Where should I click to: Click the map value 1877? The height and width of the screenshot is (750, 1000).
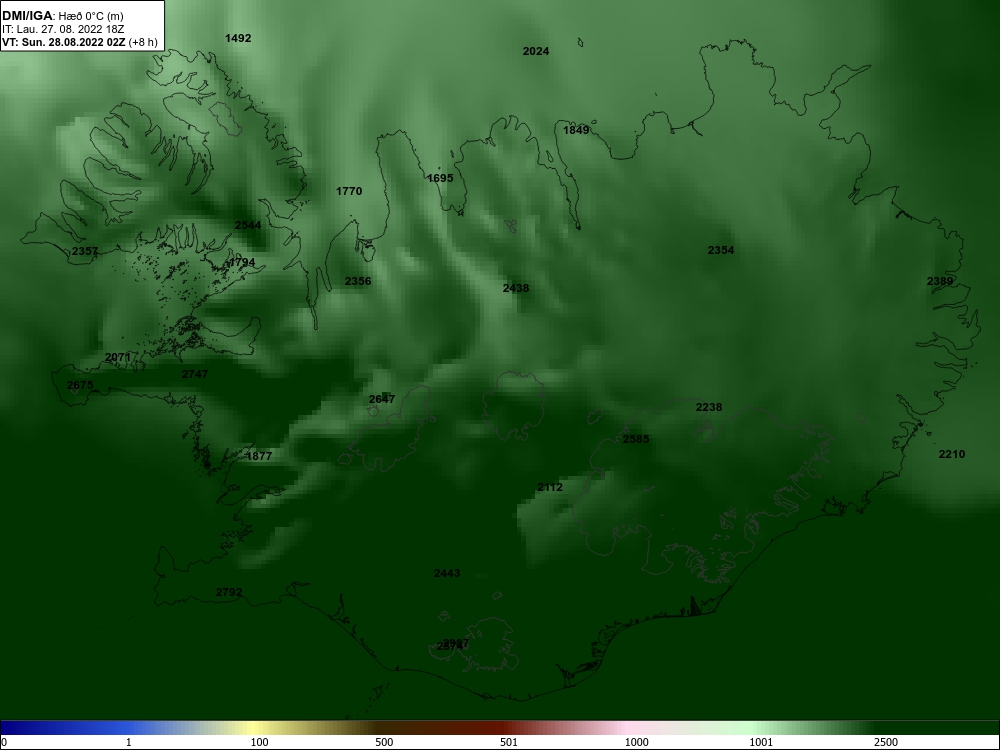click(259, 456)
